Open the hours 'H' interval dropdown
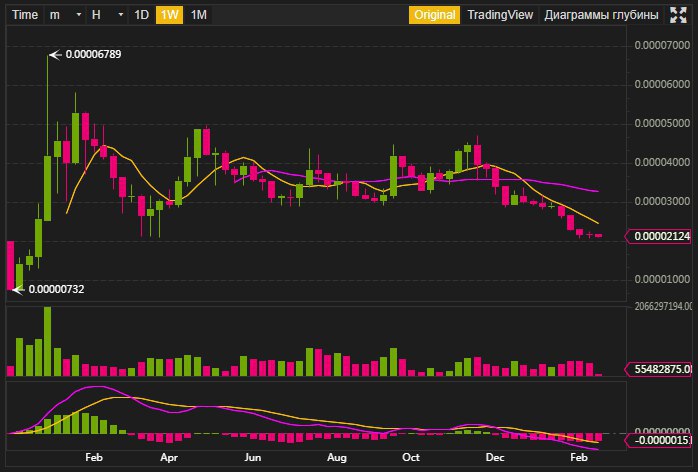This screenshot has height=472, width=698. (x=106, y=15)
